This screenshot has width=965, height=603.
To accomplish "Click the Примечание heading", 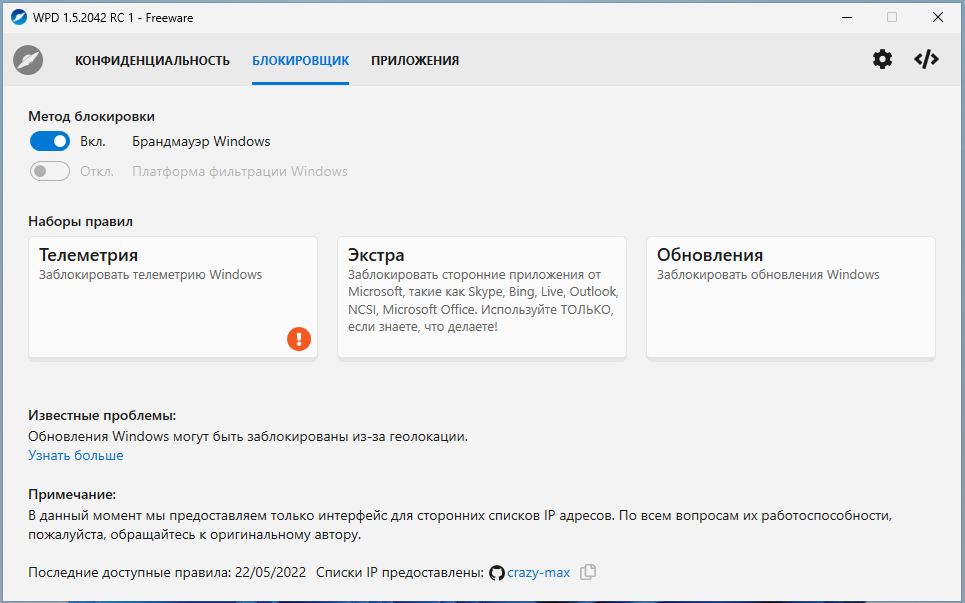I will point(72,494).
